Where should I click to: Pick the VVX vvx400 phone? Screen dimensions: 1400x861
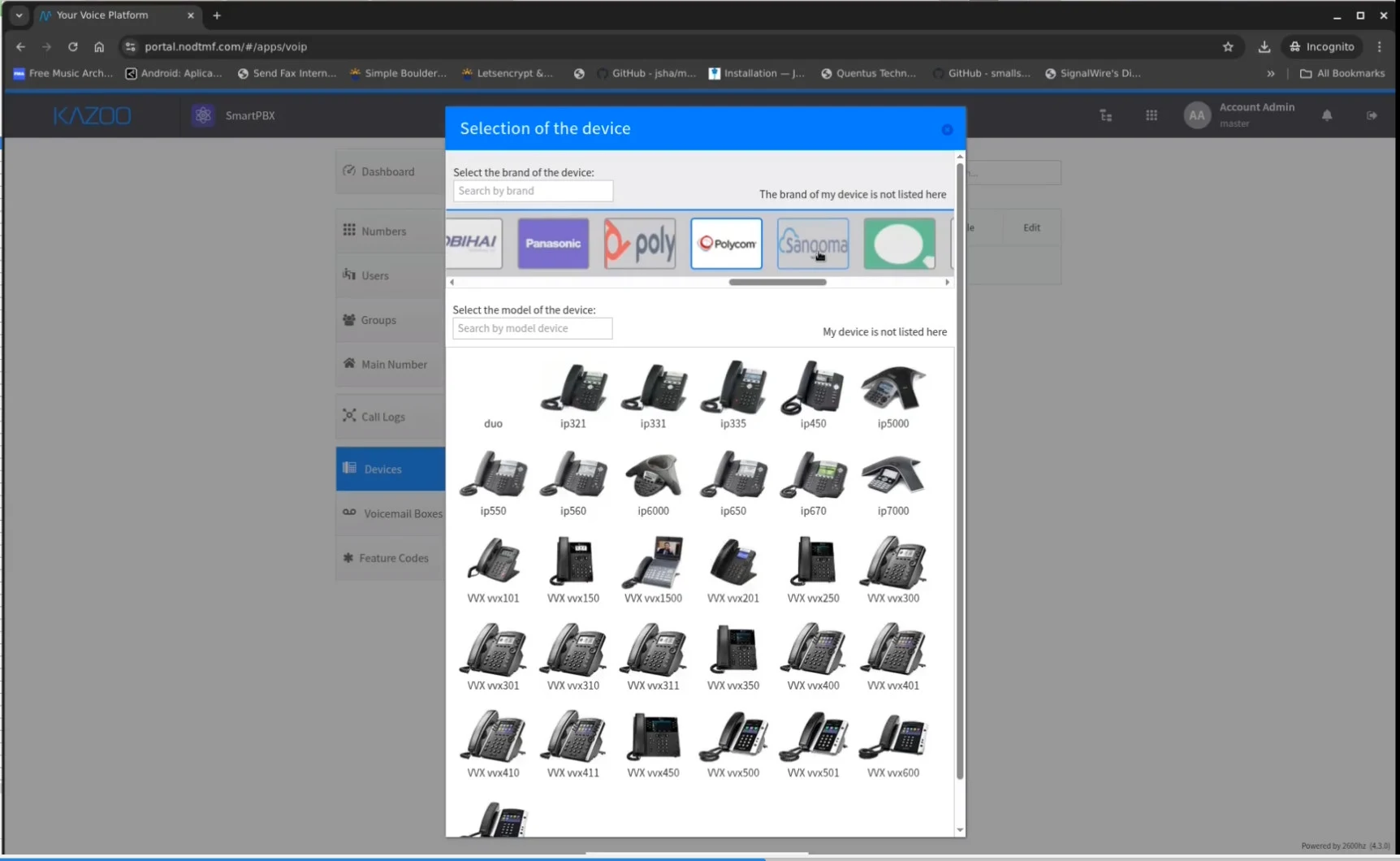tap(813, 658)
